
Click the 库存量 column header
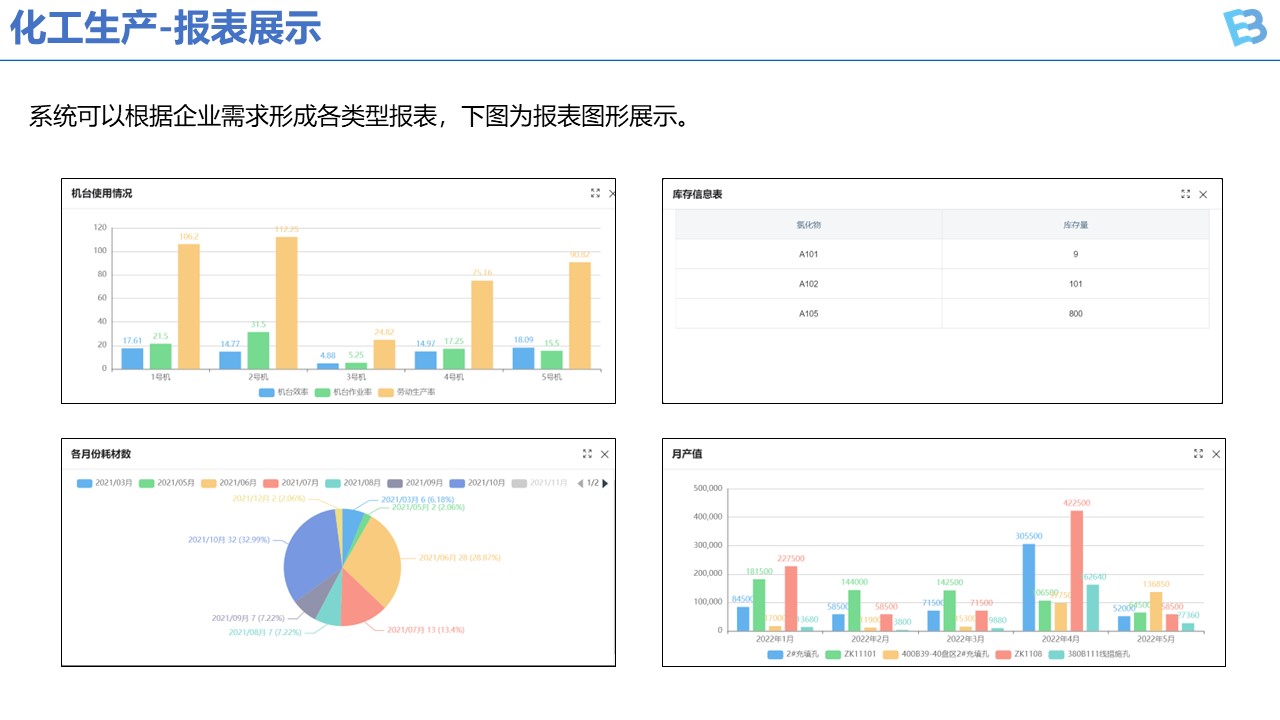pos(1075,225)
